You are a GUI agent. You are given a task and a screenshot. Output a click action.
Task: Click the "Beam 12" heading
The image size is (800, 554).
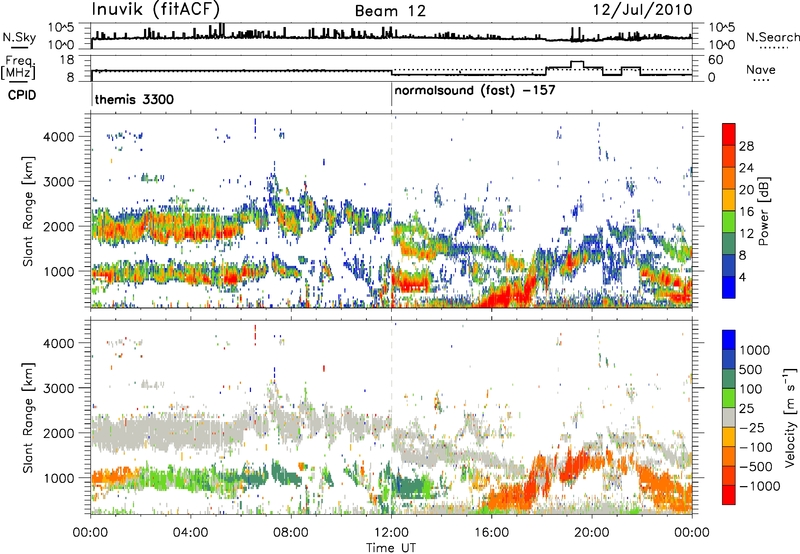coord(390,11)
